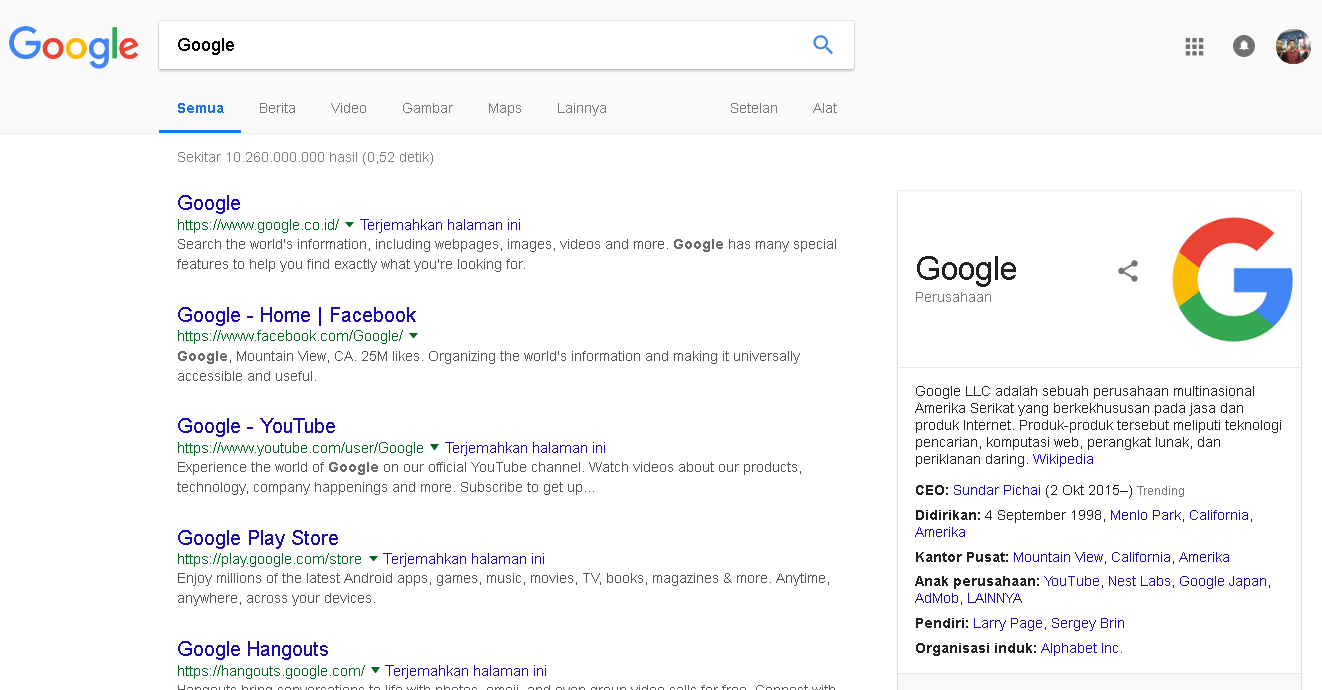Click the 'Perusahaan' subtitle in knowledge panel

[953, 297]
